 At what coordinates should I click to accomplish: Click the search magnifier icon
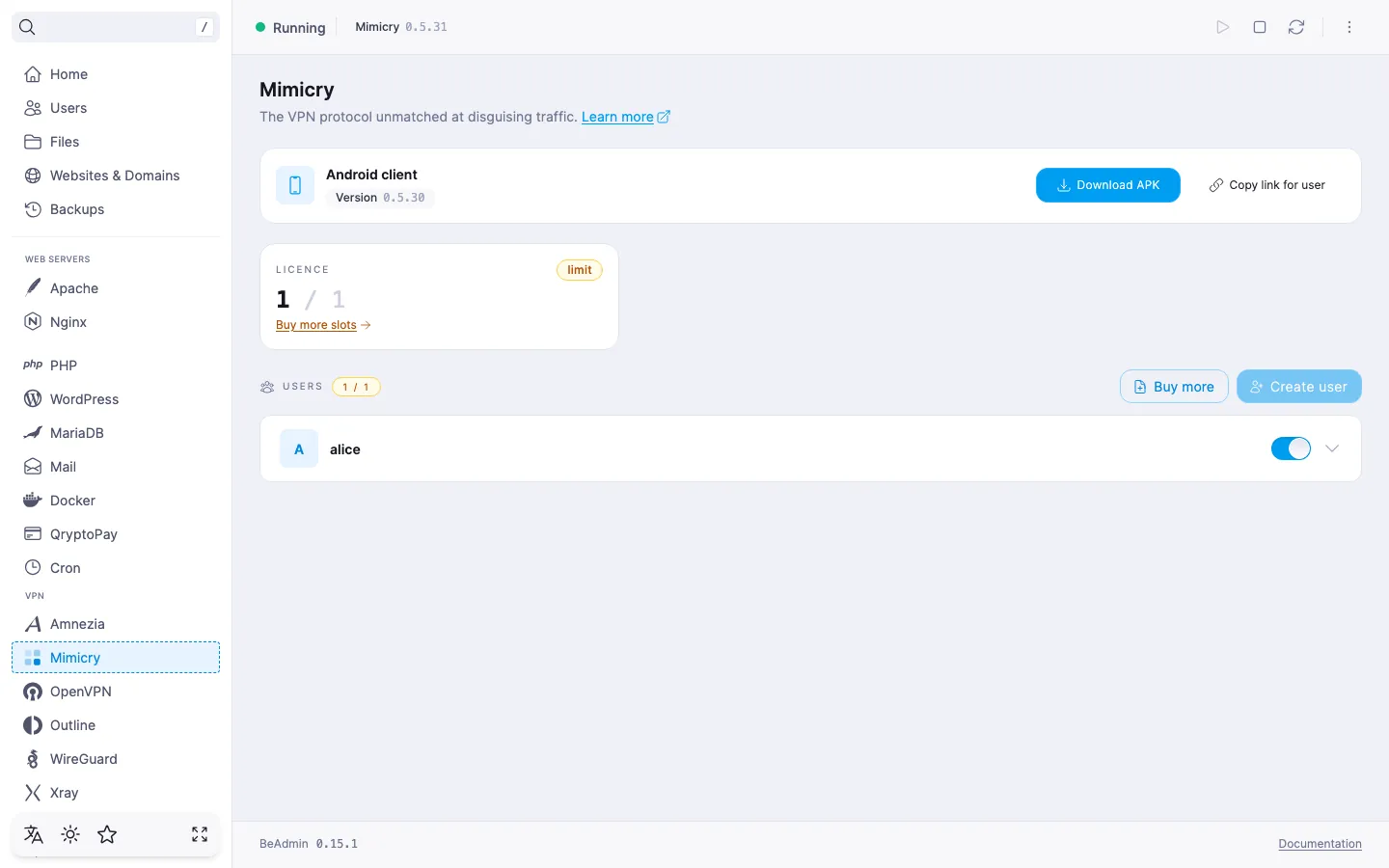[x=27, y=27]
